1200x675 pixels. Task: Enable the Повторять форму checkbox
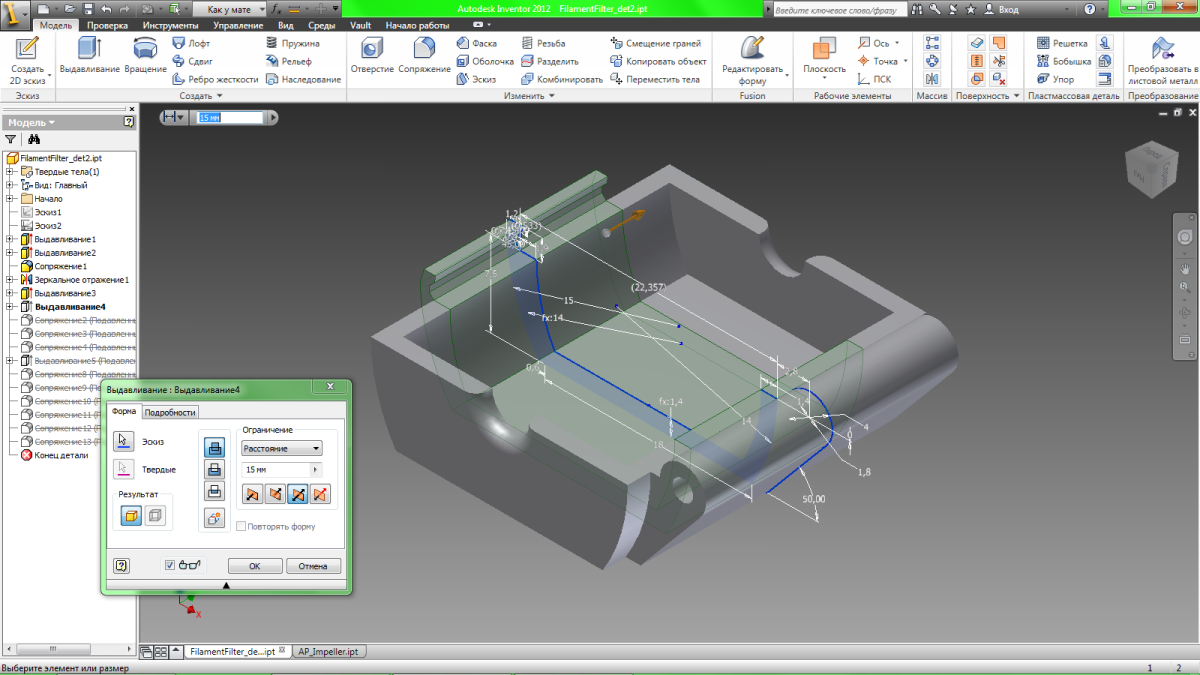point(241,526)
